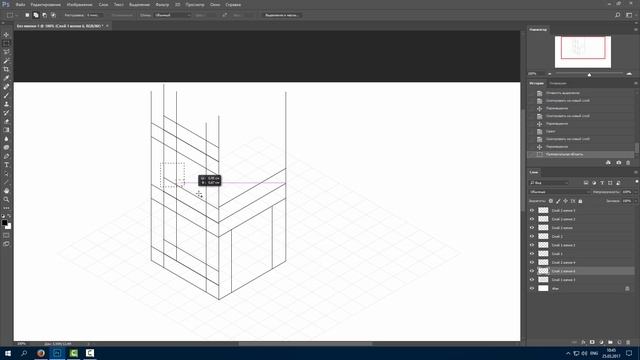Open the Navigator panel menu

coord(636,29)
